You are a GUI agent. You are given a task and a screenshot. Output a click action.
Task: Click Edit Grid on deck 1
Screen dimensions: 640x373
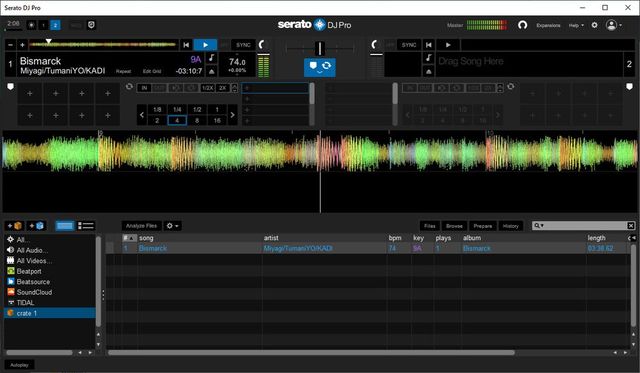point(152,71)
